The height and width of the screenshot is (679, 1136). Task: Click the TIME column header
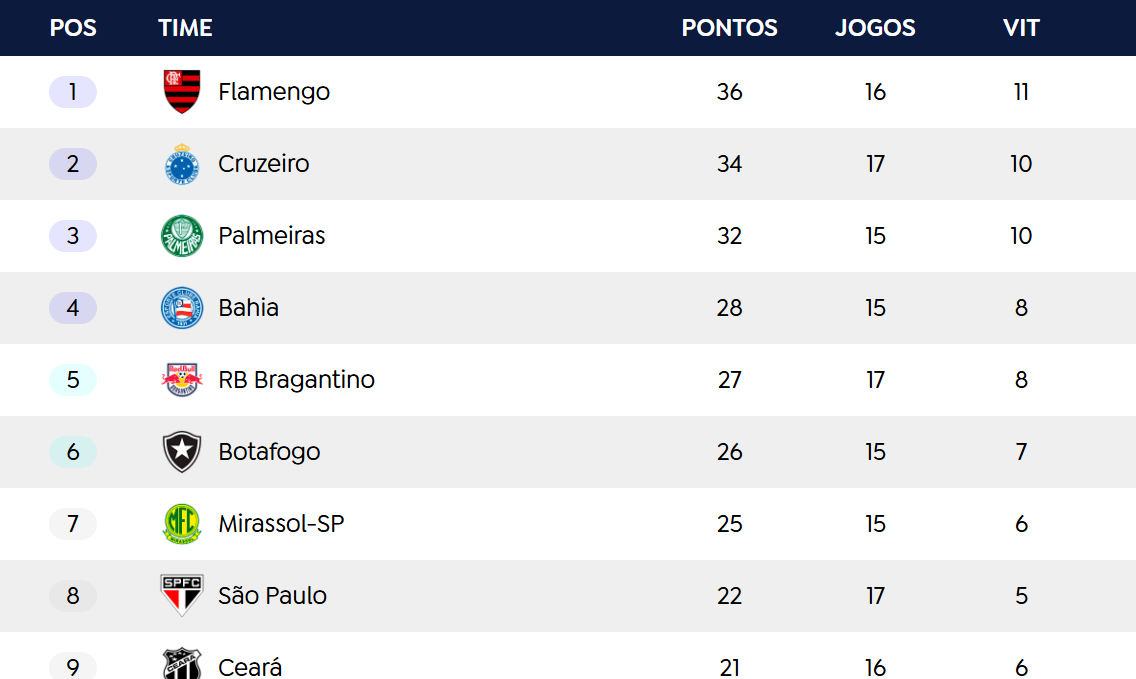click(x=185, y=28)
